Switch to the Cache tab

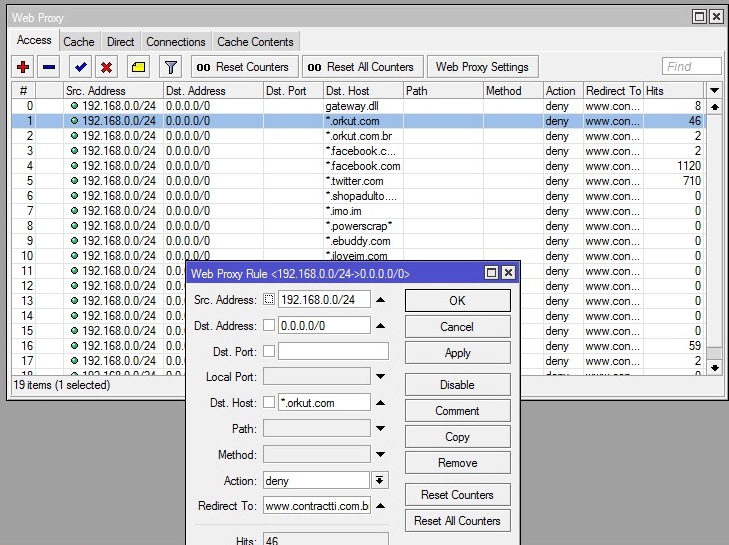coord(79,42)
